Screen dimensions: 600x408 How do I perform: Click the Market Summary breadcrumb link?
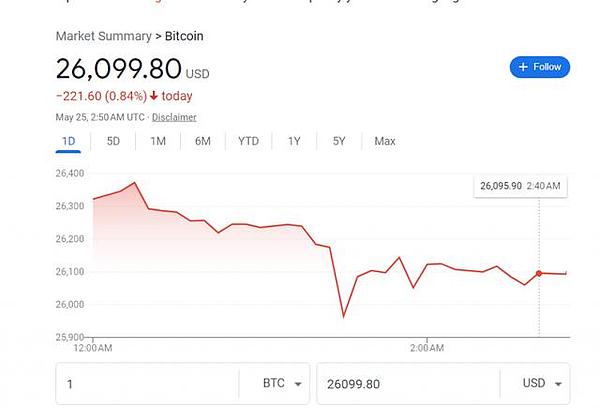[102, 37]
